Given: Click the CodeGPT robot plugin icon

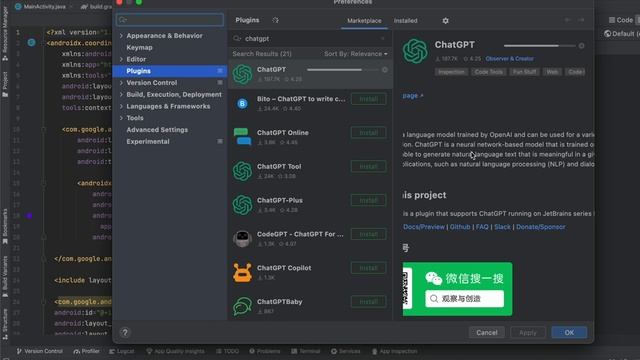Looking at the screenshot, I should coord(242,239).
